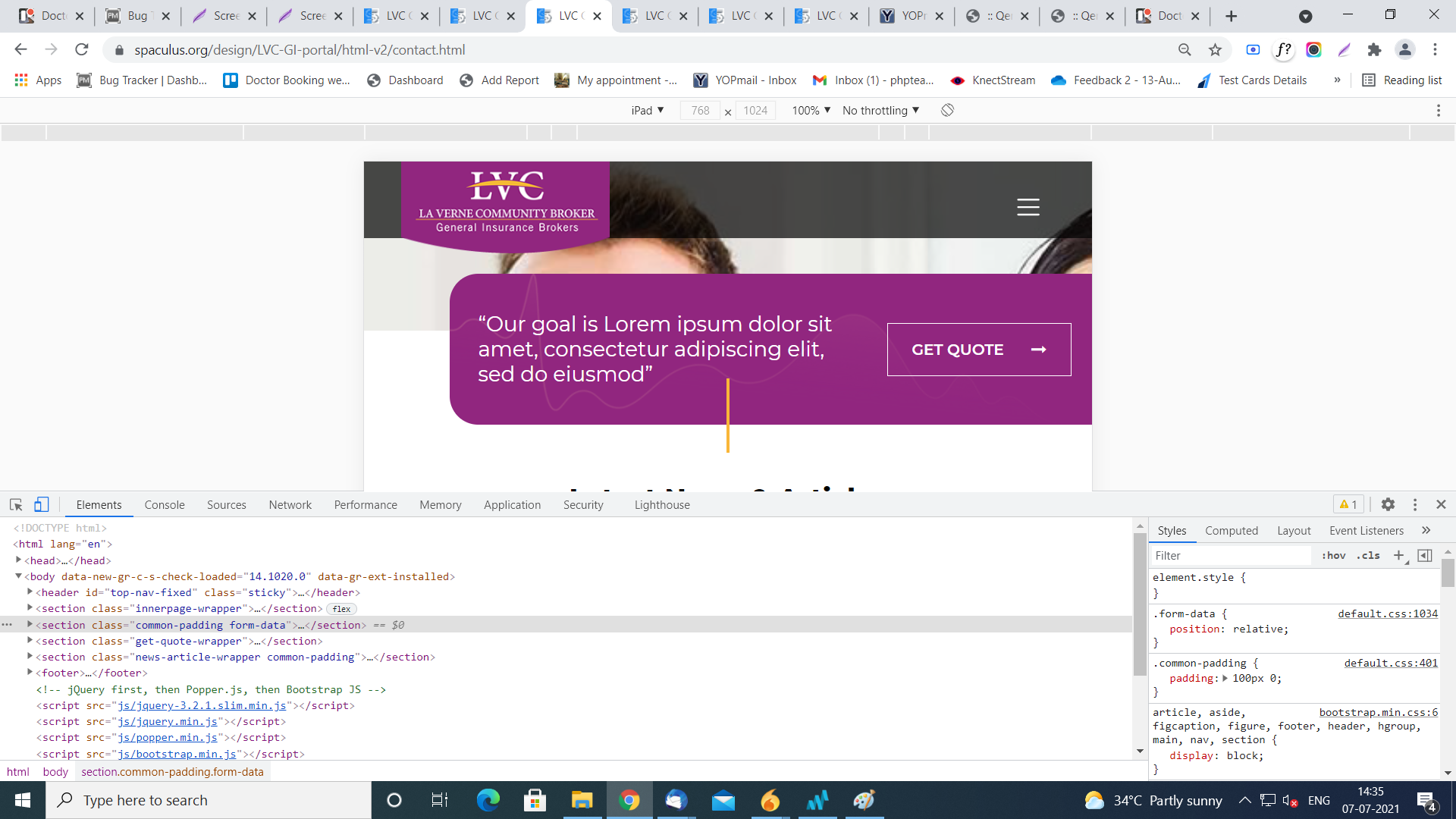Activate the inspect element picker
This screenshot has width=1456, height=819.
(x=16, y=504)
